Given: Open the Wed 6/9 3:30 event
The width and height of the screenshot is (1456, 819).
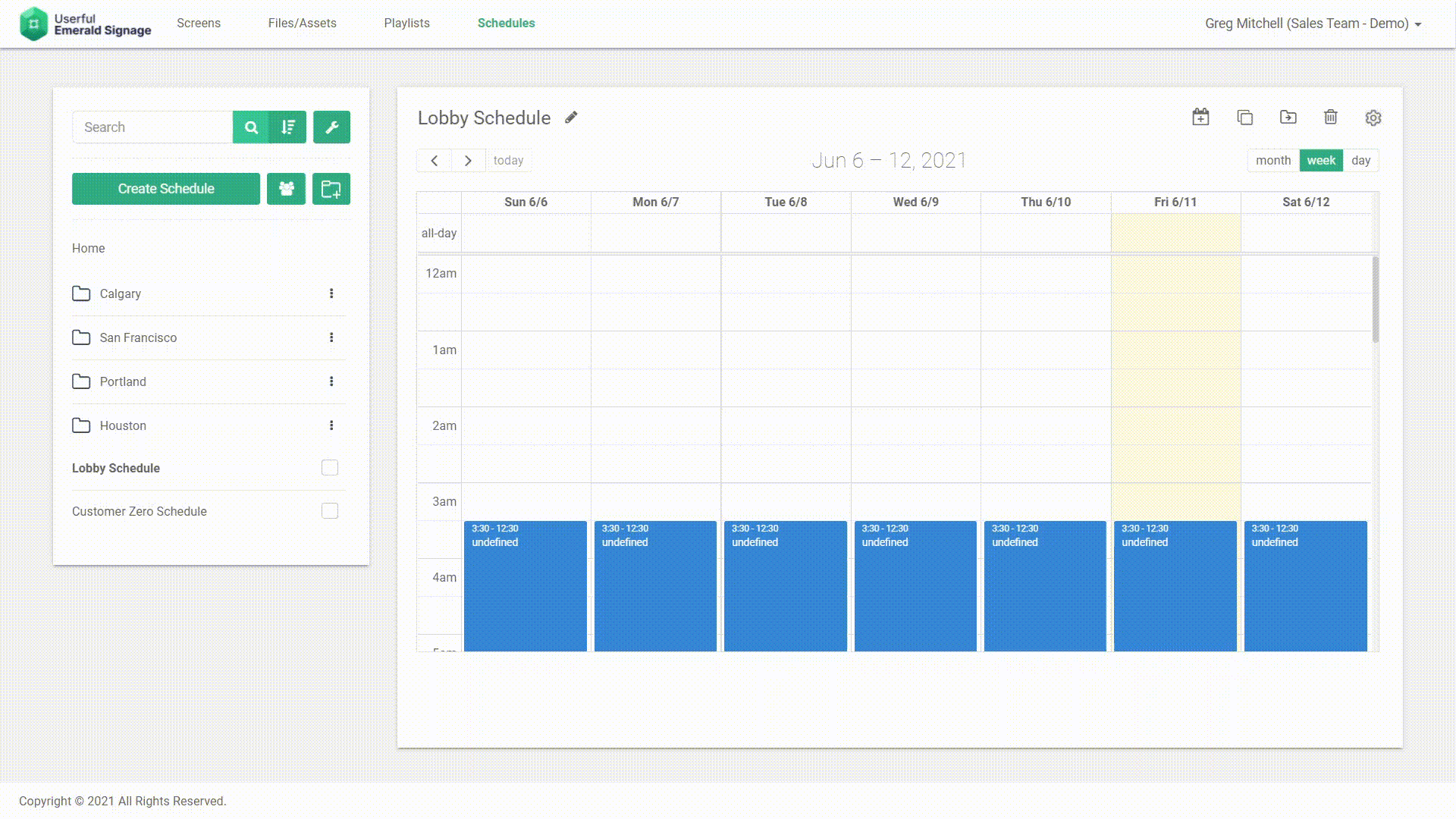Looking at the screenshot, I should pos(915,586).
